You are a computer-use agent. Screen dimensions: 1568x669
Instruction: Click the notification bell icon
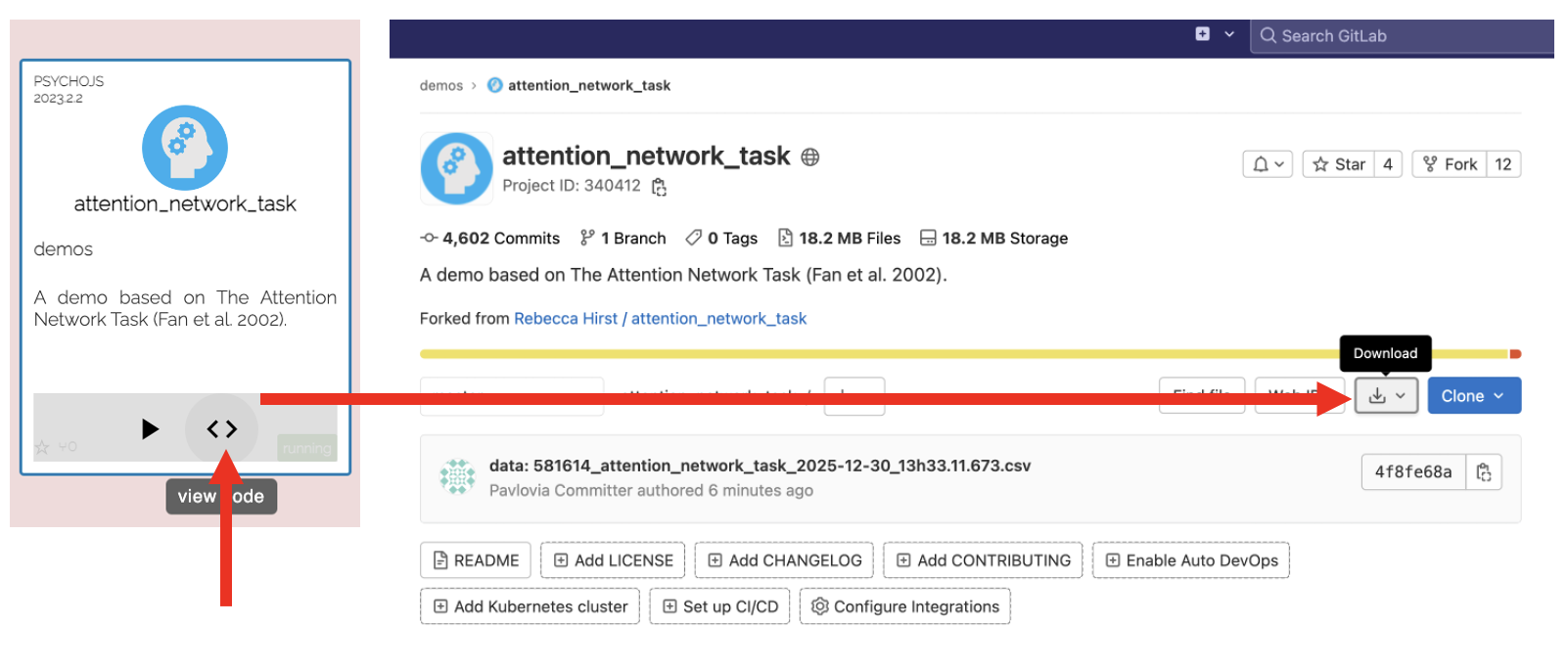click(1261, 164)
